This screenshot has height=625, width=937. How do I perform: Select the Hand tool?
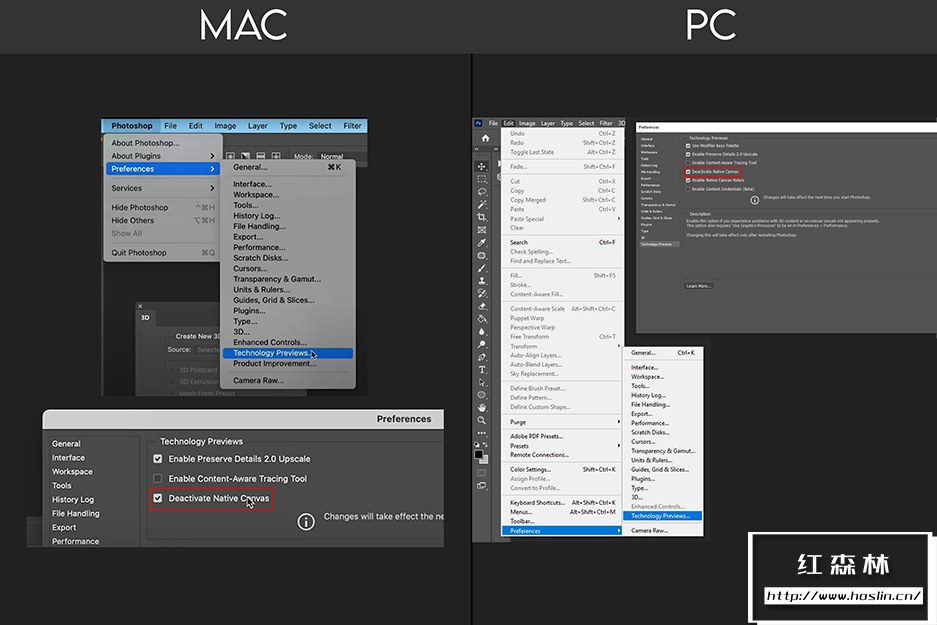tap(482, 408)
